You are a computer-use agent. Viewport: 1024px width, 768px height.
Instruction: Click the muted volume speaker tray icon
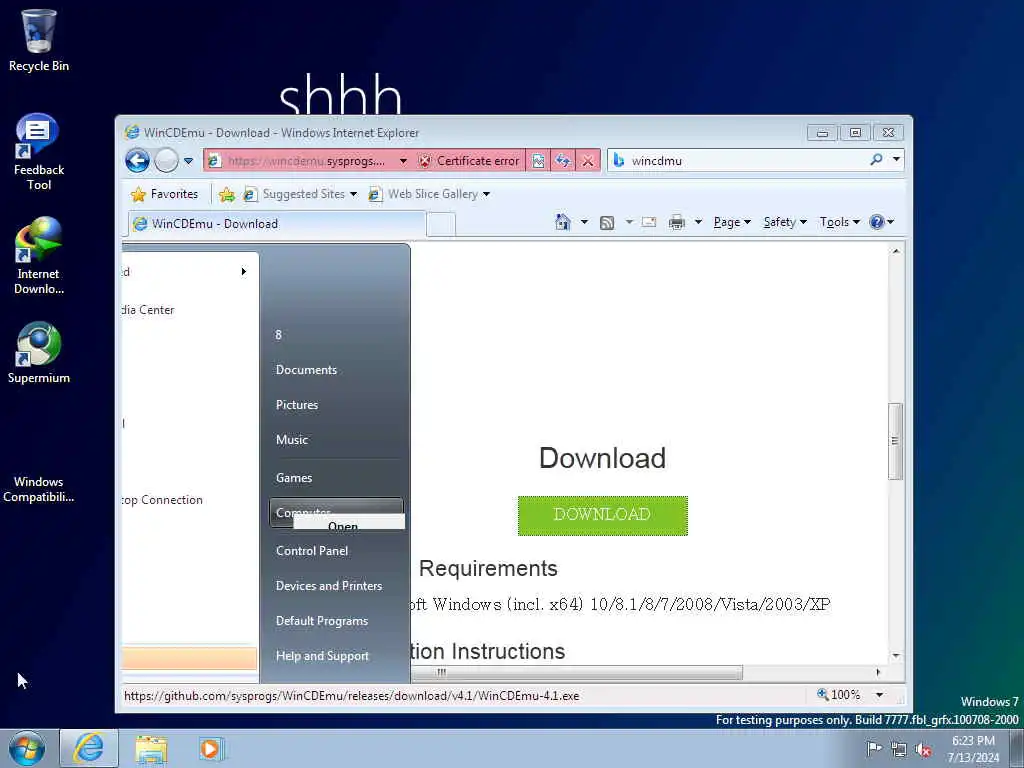click(923, 750)
